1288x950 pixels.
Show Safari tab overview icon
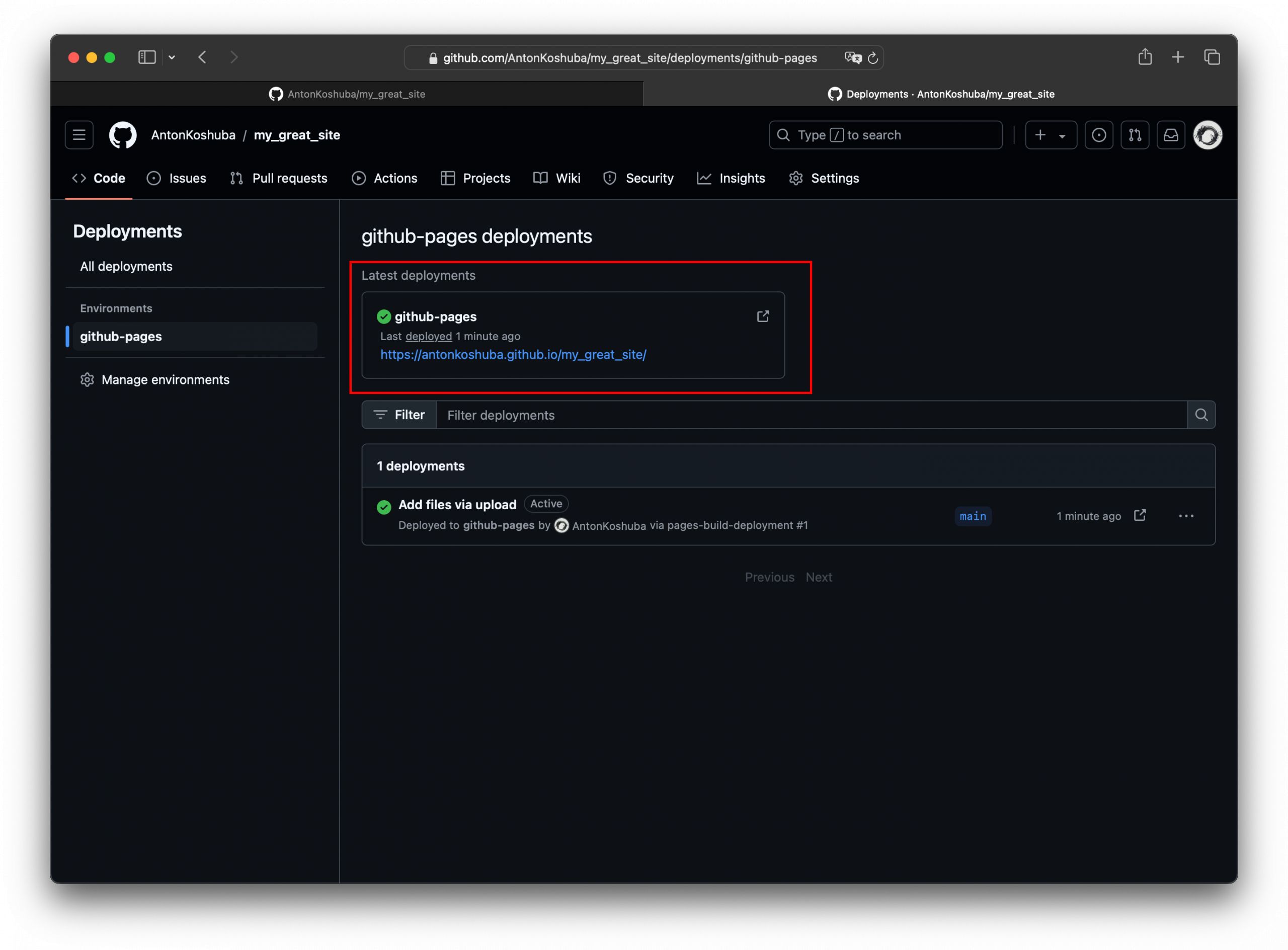coord(1212,57)
